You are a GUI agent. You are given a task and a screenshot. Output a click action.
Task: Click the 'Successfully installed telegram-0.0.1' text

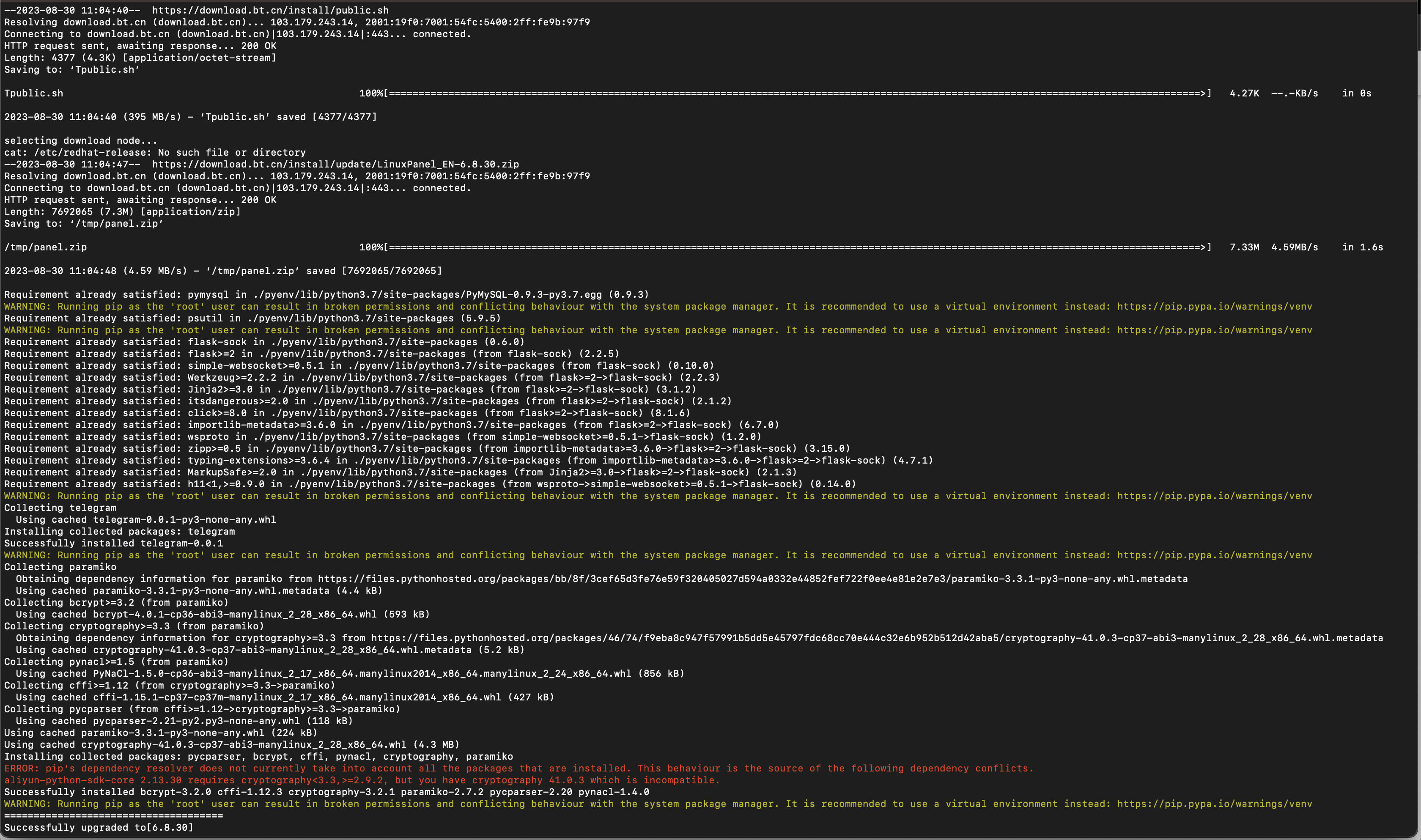[x=113, y=544]
